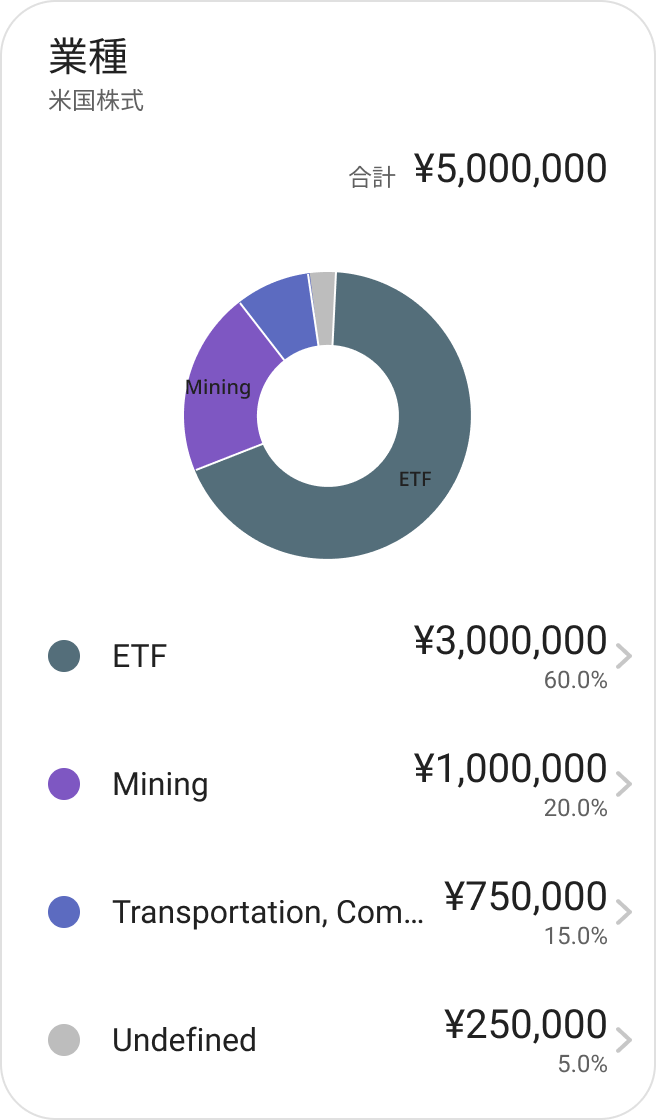Open the Mining category label
This screenshot has width=656, height=1120.
point(160,785)
